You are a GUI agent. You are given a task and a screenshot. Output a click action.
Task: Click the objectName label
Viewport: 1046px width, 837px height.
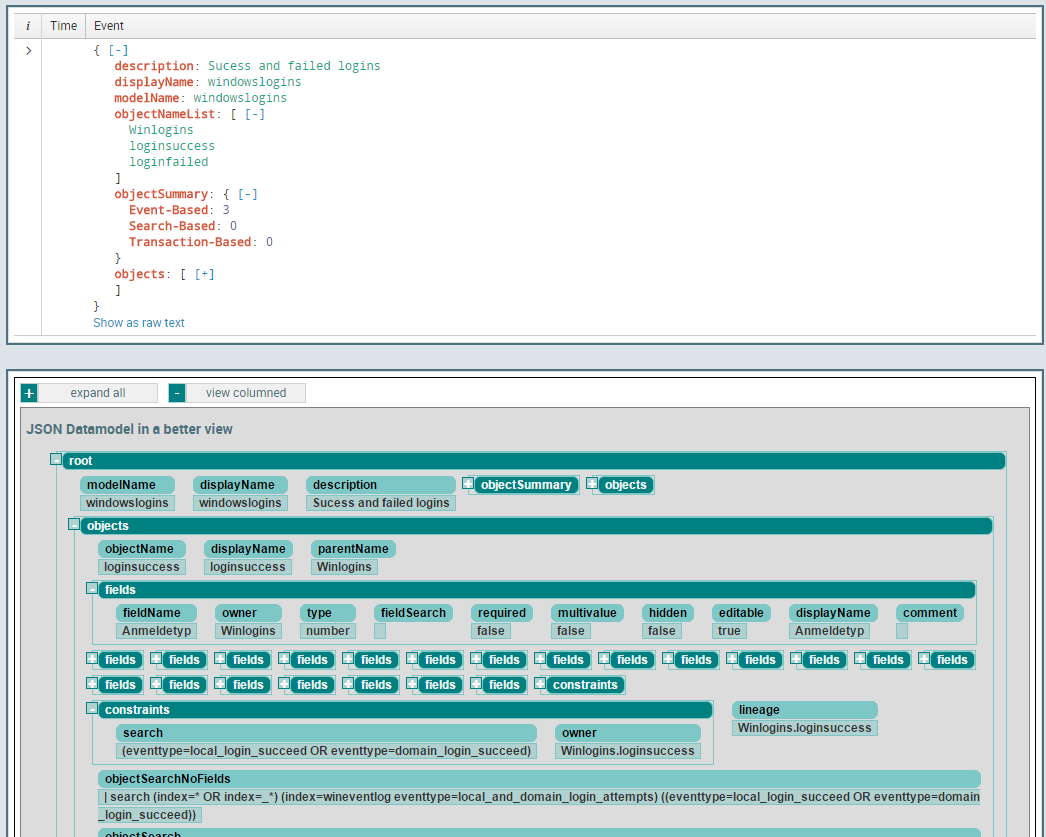tap(142, 549)
